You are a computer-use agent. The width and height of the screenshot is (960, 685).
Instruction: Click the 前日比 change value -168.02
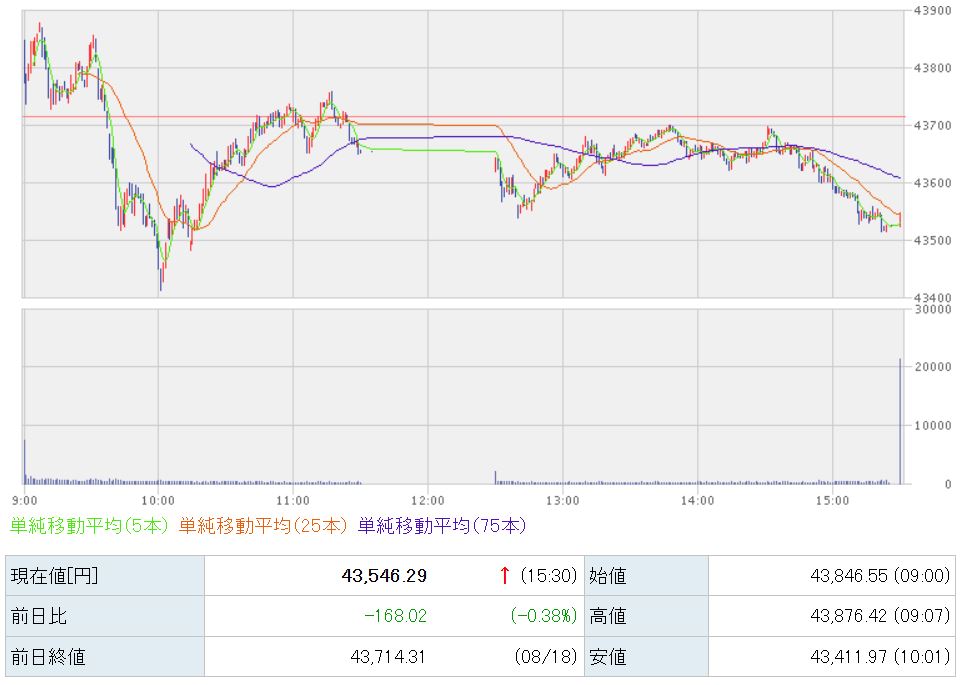pos(396,616)
